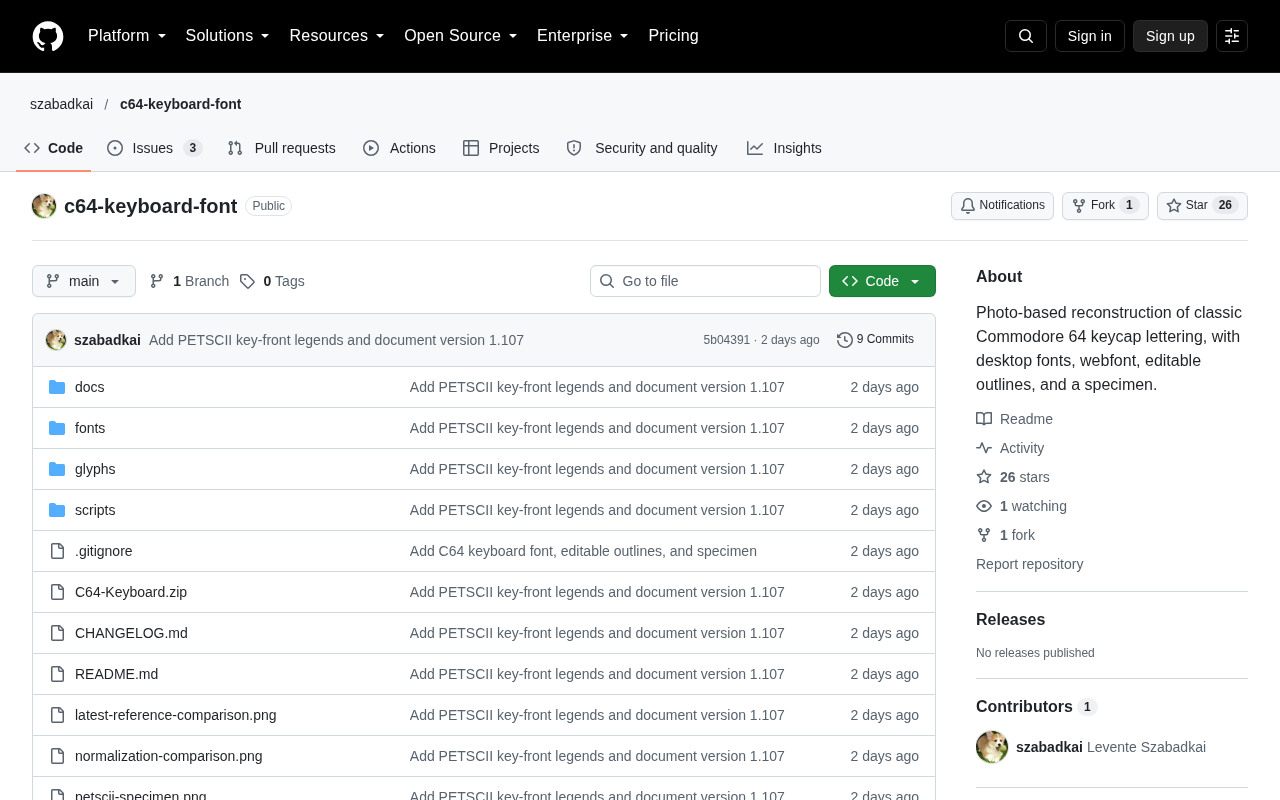Click the Sign in button
The width and height of the screenshot is (1280, 800).
click(x=1090, y=36)
